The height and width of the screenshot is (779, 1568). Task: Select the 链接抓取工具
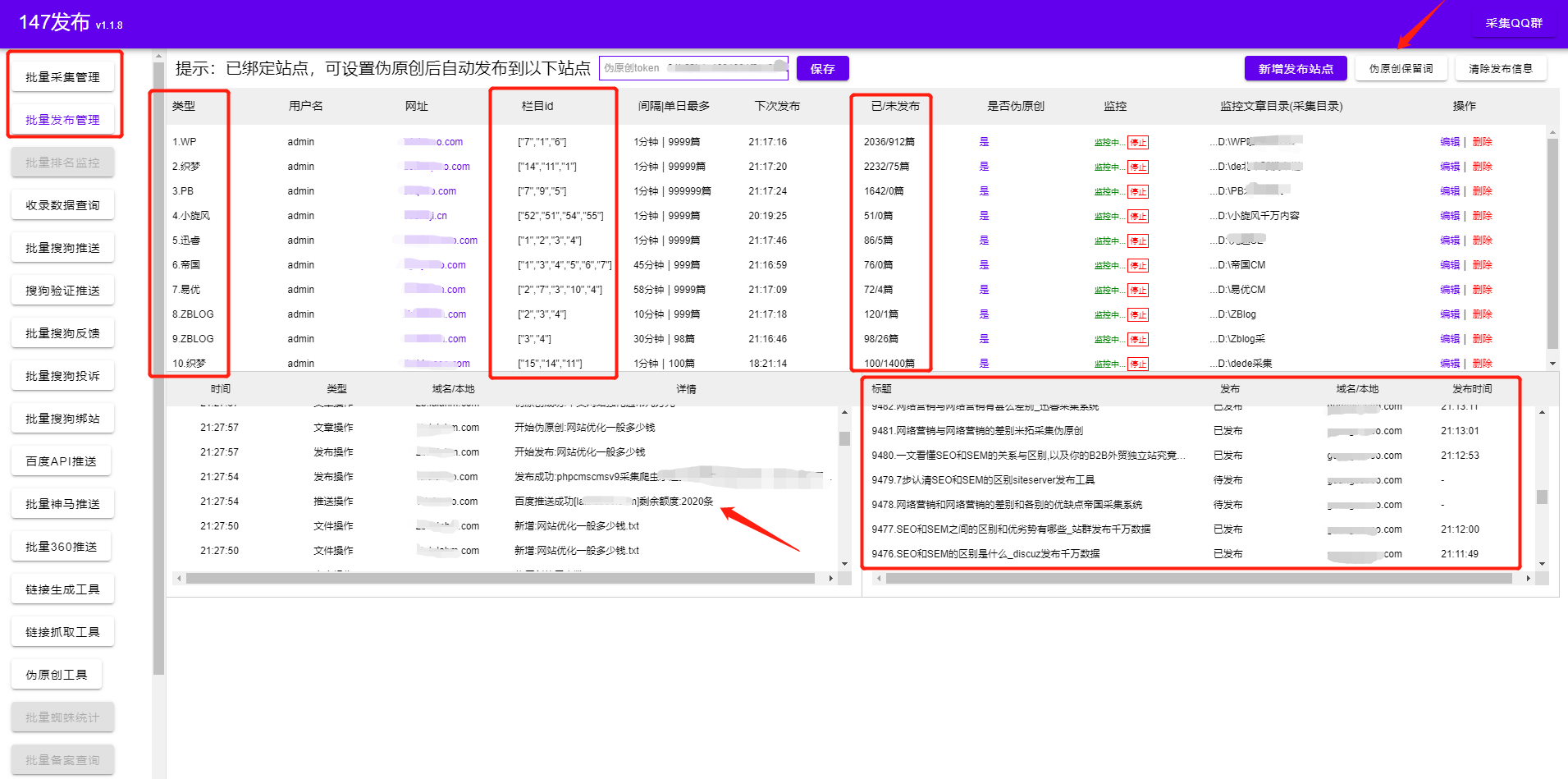pos(62,631)
